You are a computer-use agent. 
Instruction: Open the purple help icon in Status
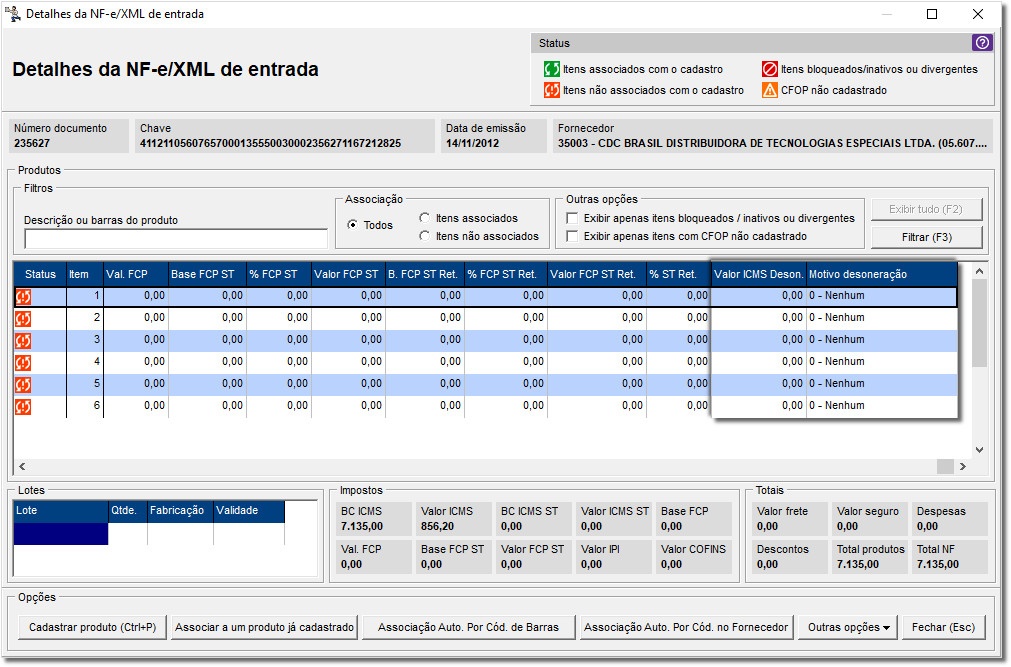click(x=982, y=43)
